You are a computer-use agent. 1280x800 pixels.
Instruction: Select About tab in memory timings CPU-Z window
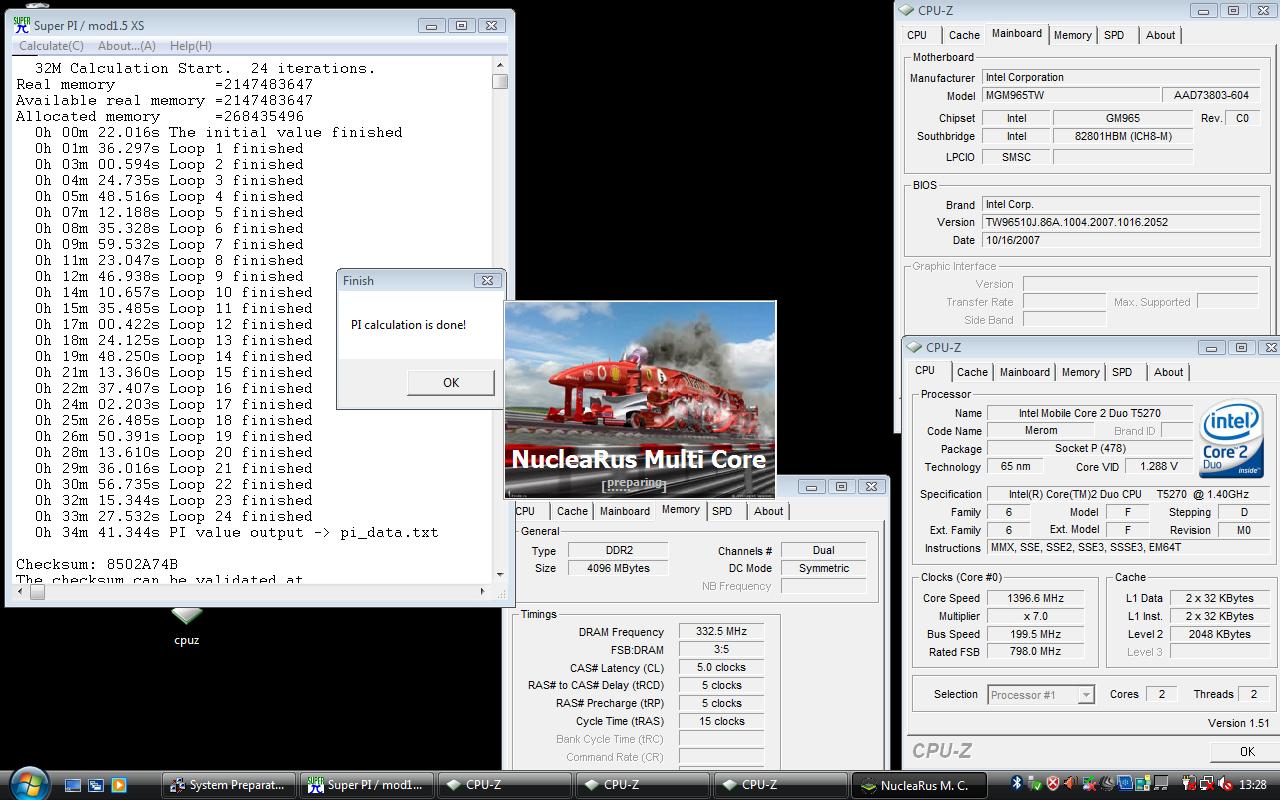(x=768, y=511)
